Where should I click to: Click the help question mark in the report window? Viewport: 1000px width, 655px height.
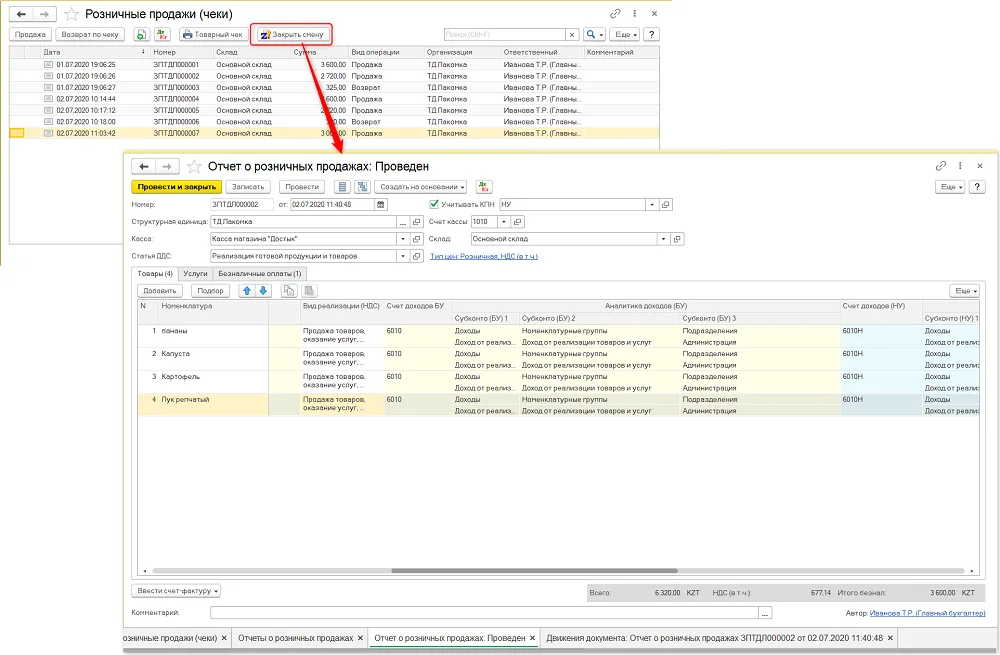coord(977,187)
